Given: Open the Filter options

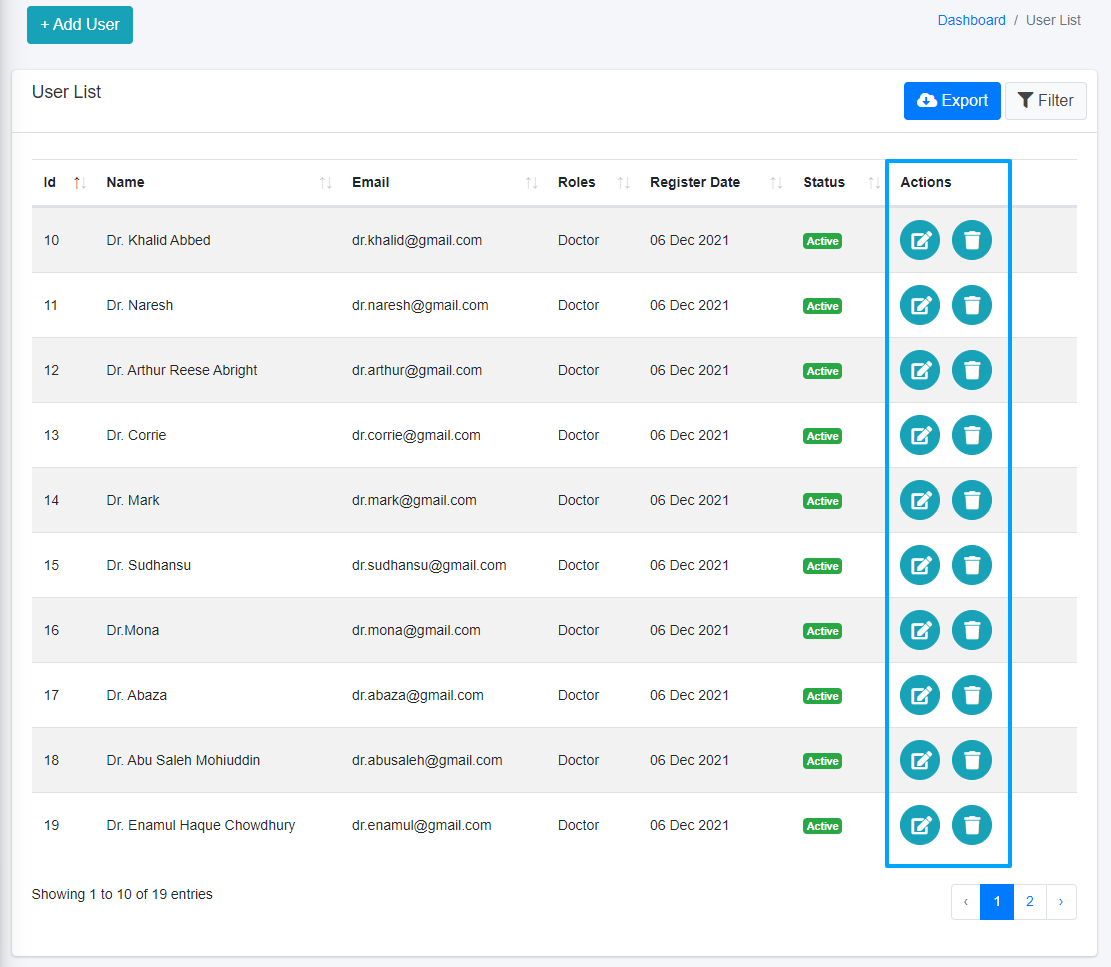Looking at the screenshot, I should point(1045,101).
